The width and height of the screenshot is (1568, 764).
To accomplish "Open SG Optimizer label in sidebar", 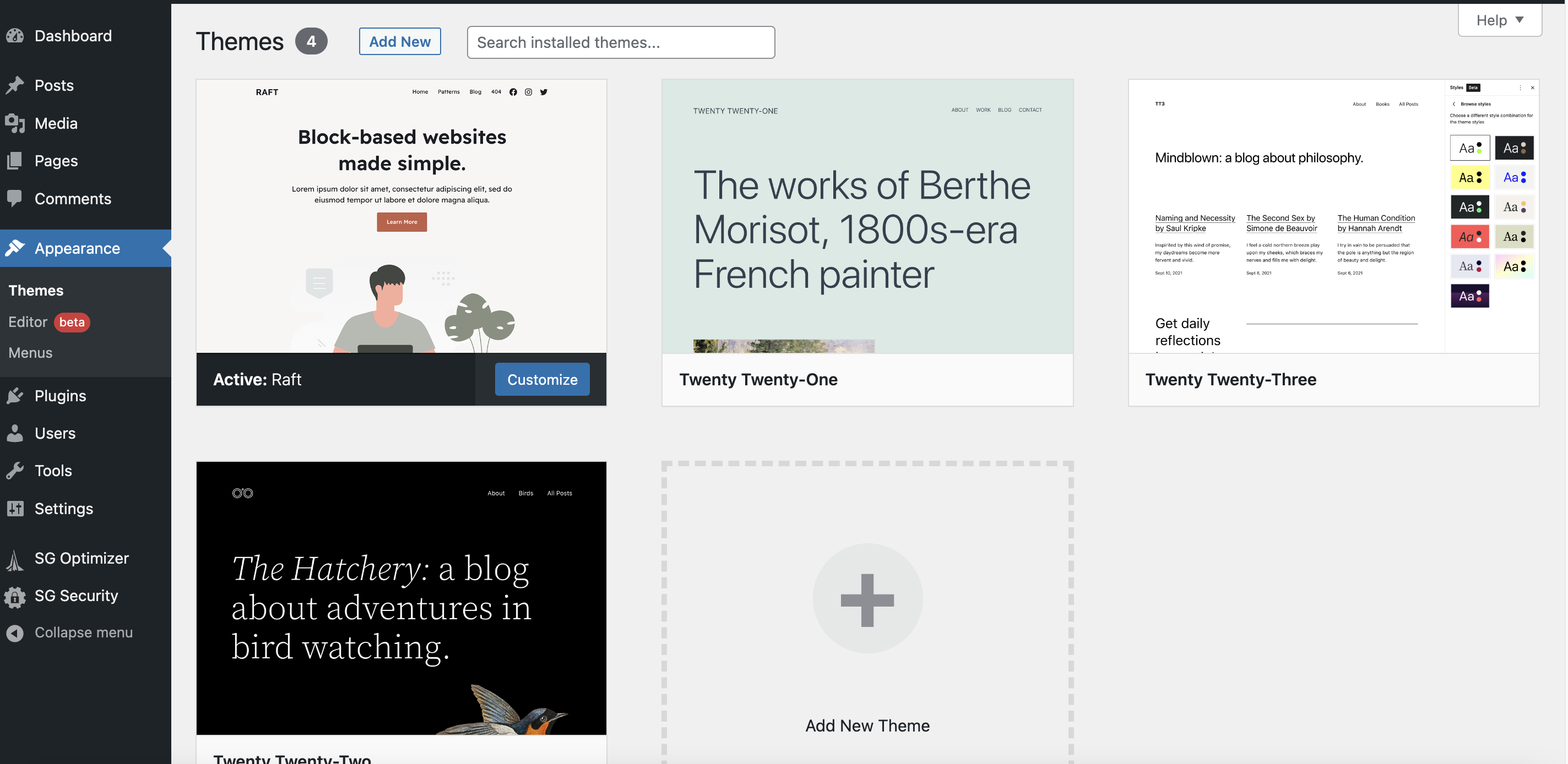I will click(x=82, y=558).
